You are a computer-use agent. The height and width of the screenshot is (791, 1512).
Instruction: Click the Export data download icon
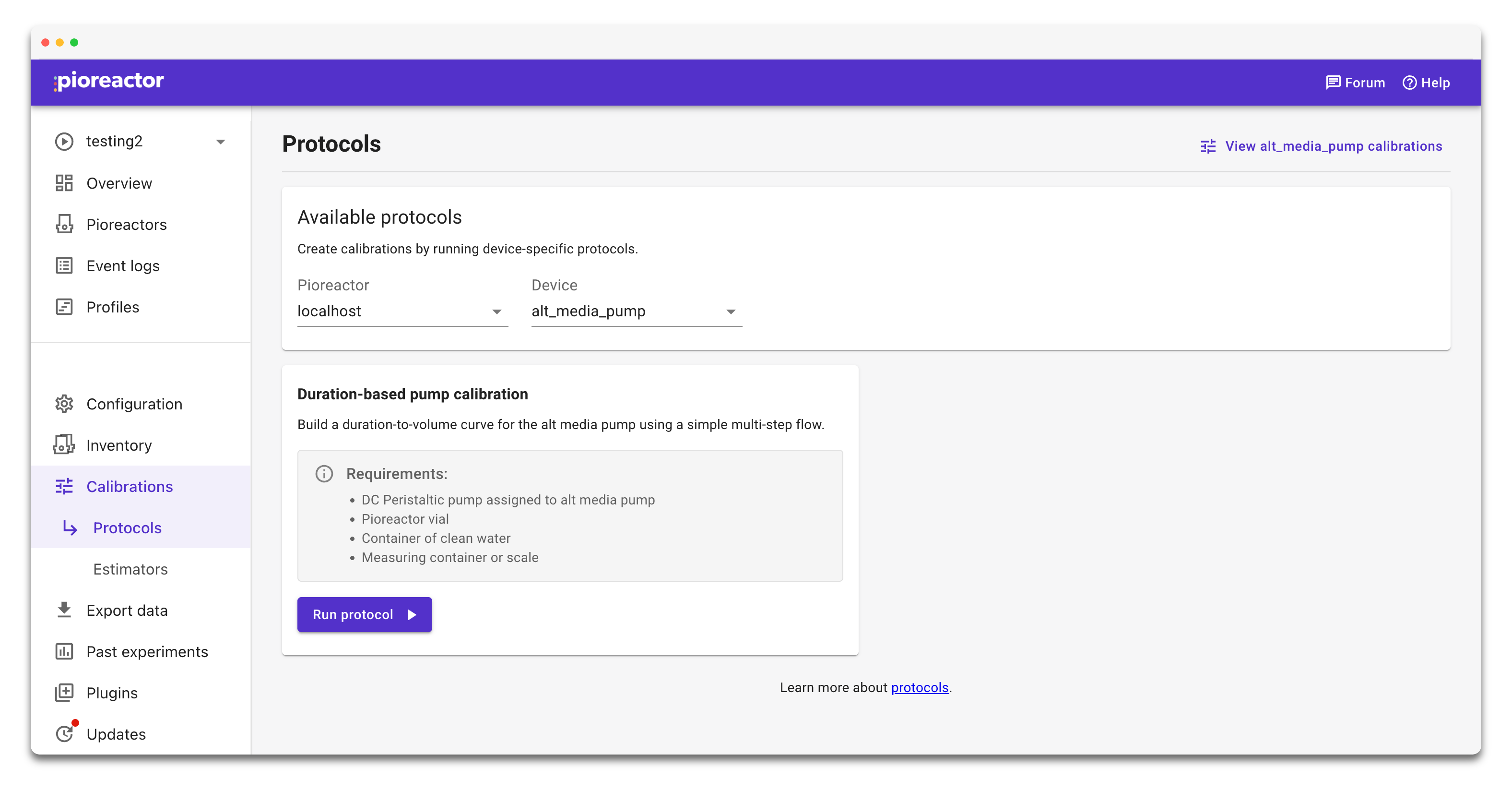(x=65, y=610)
